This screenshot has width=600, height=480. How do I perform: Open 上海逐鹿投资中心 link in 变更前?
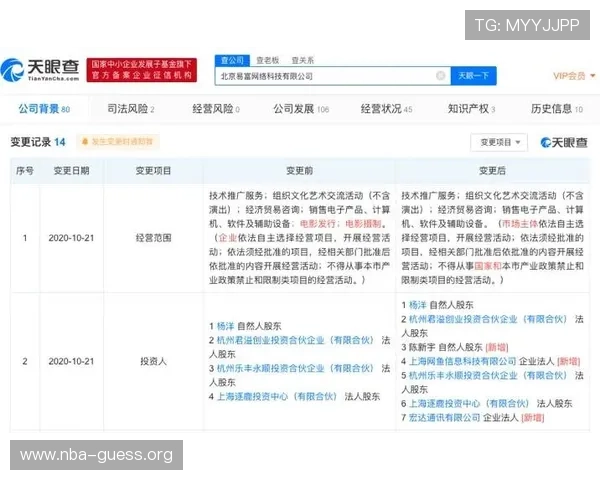click(277, 397)
